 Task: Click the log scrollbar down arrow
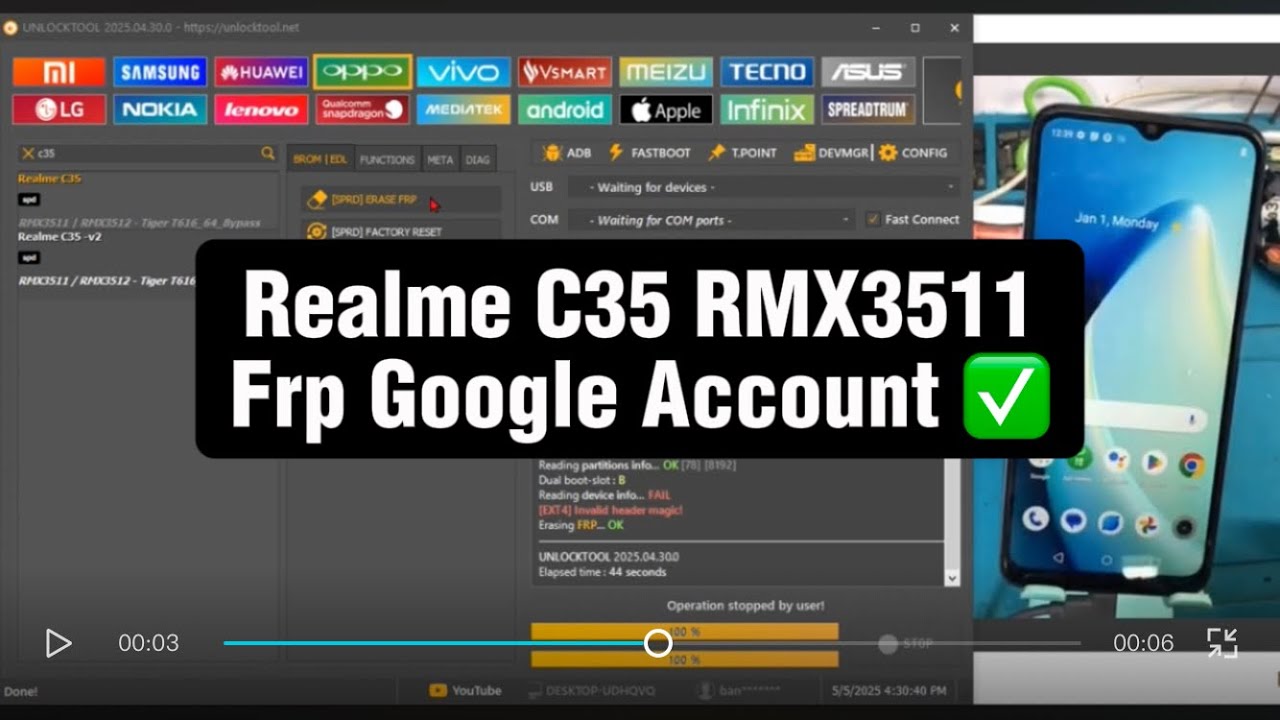click(952, 578)
